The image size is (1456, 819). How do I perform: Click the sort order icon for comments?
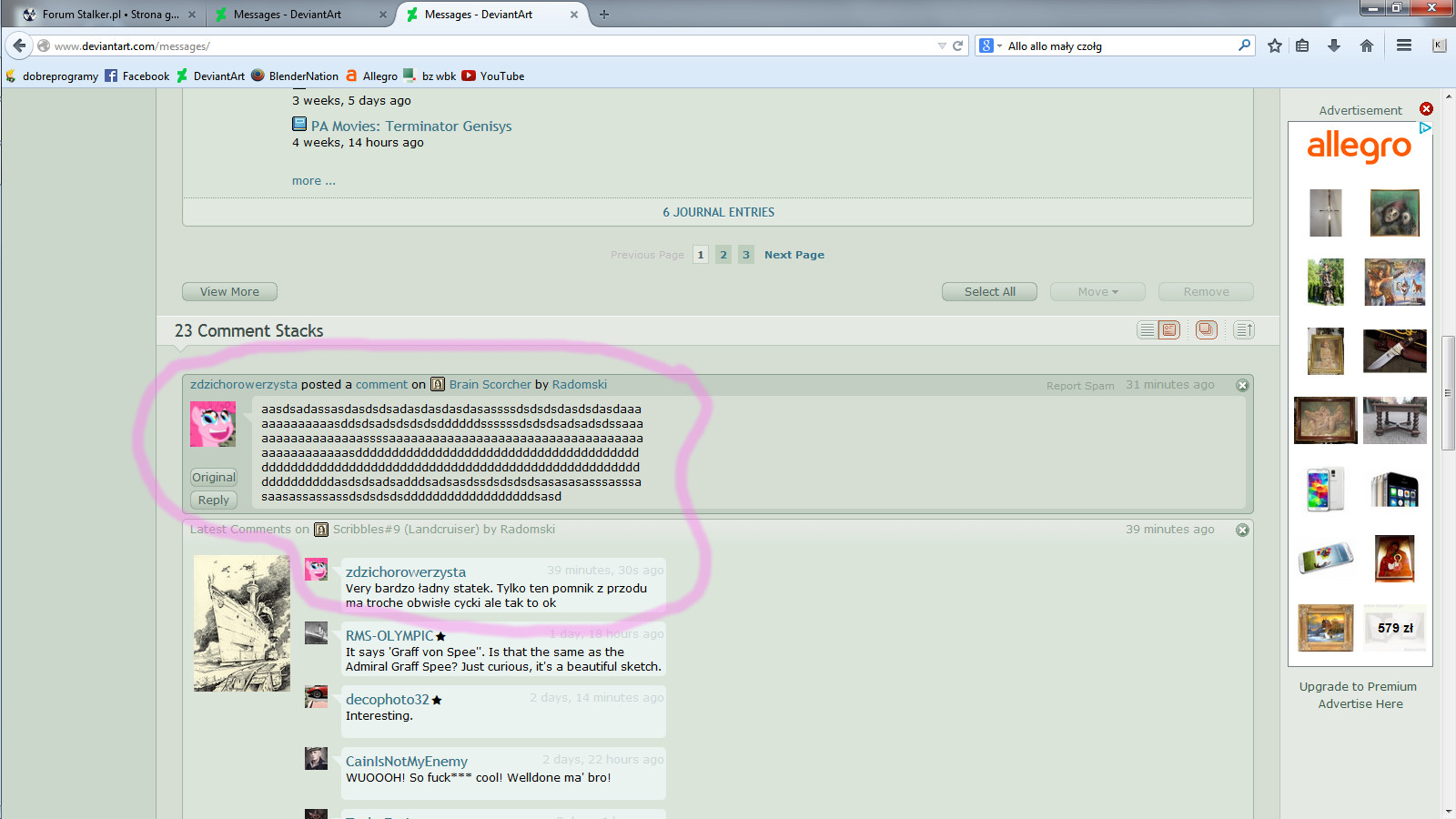tap(1244, 330)
